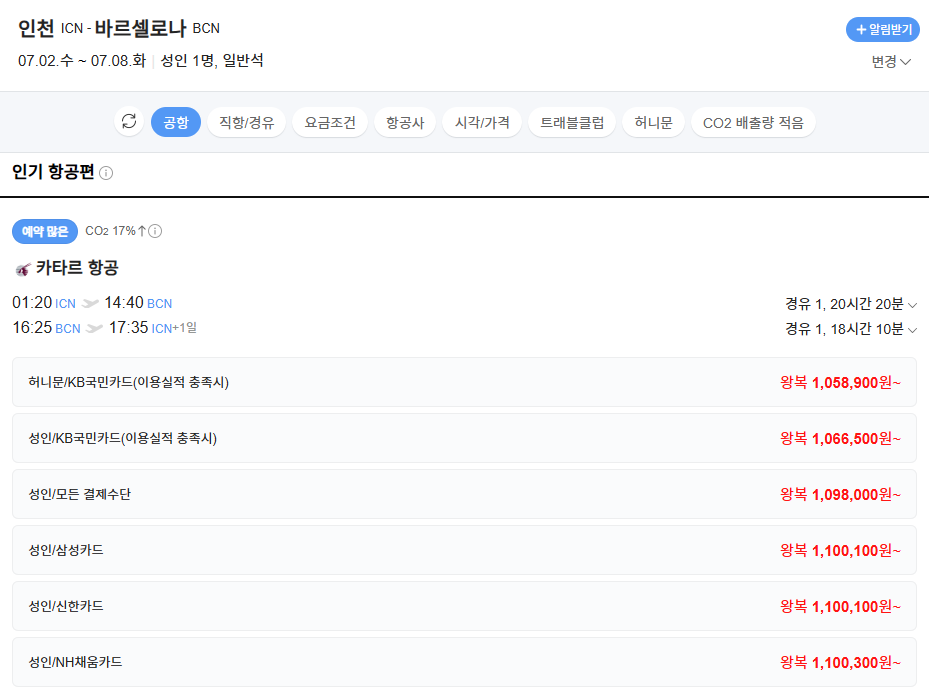
Task: Select the 트래블클럽 filter tab
Action: pyautogui.click(x=571, y=122)
